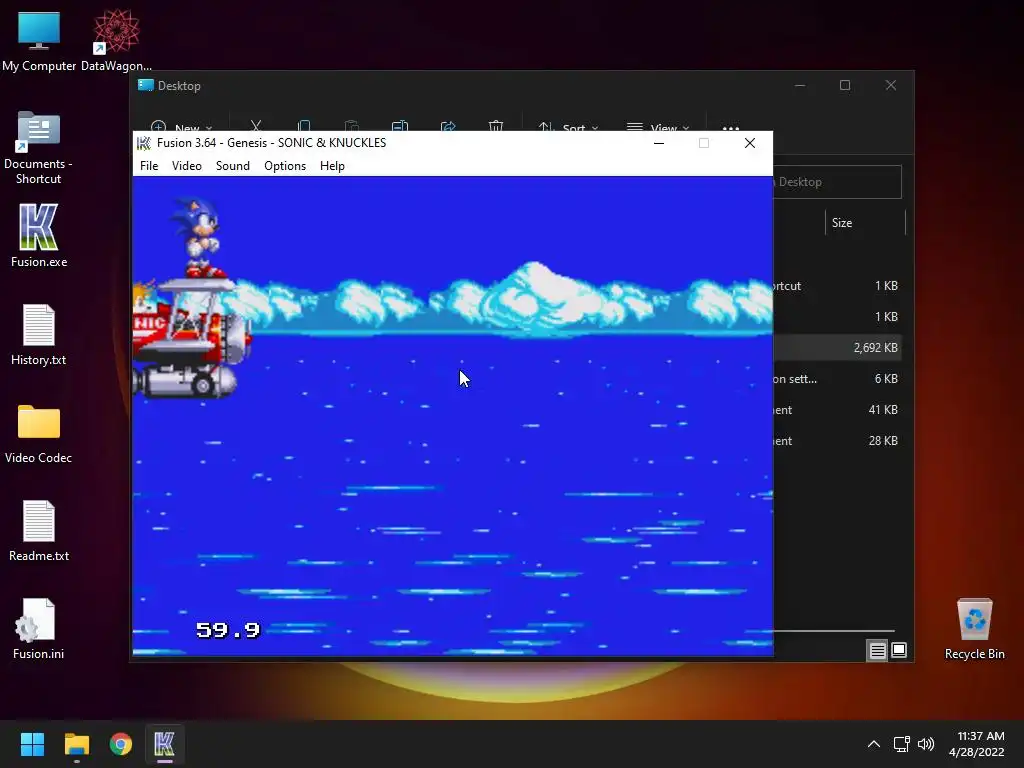Image resolution: width=1024 pixels, height=768 pixels.
Task: Open File Explorer from the taskbar
Action: tap(76, 744)
